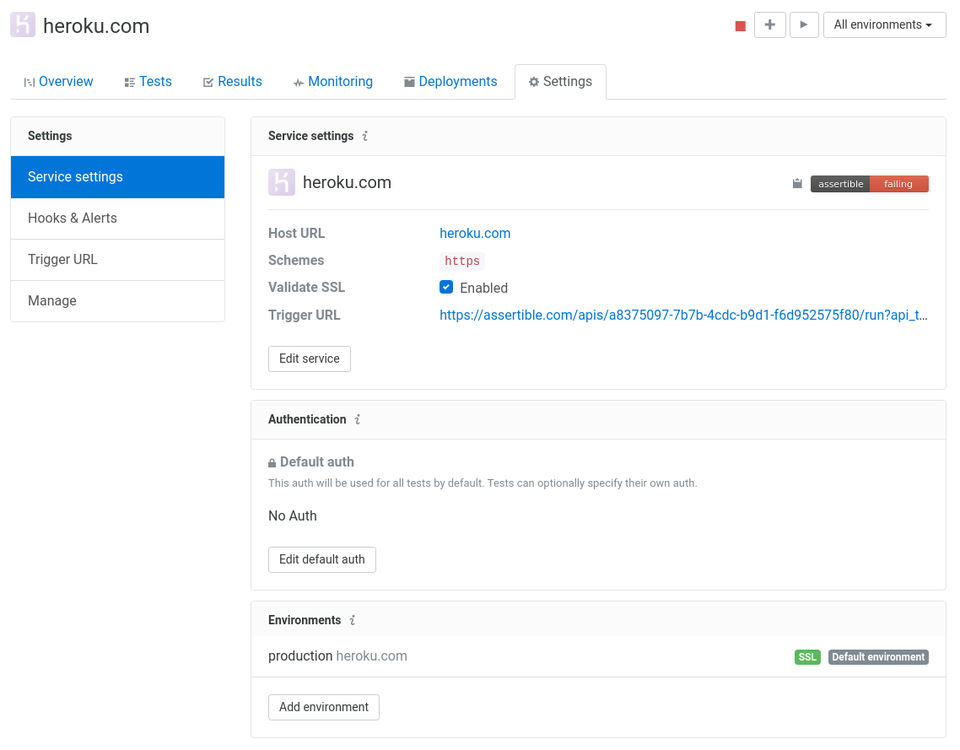Image resolution: width=960 pixels, height=750 pixels.
Task: Copy badge using the clipboard icon
Action: pyautogui.click(x=797, y=184)
